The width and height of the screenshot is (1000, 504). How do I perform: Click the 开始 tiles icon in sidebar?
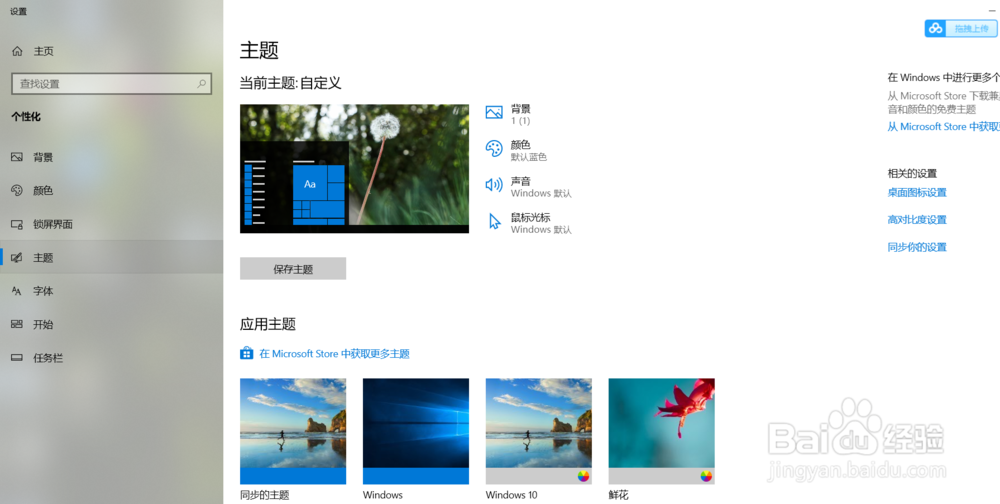[17, 324]
